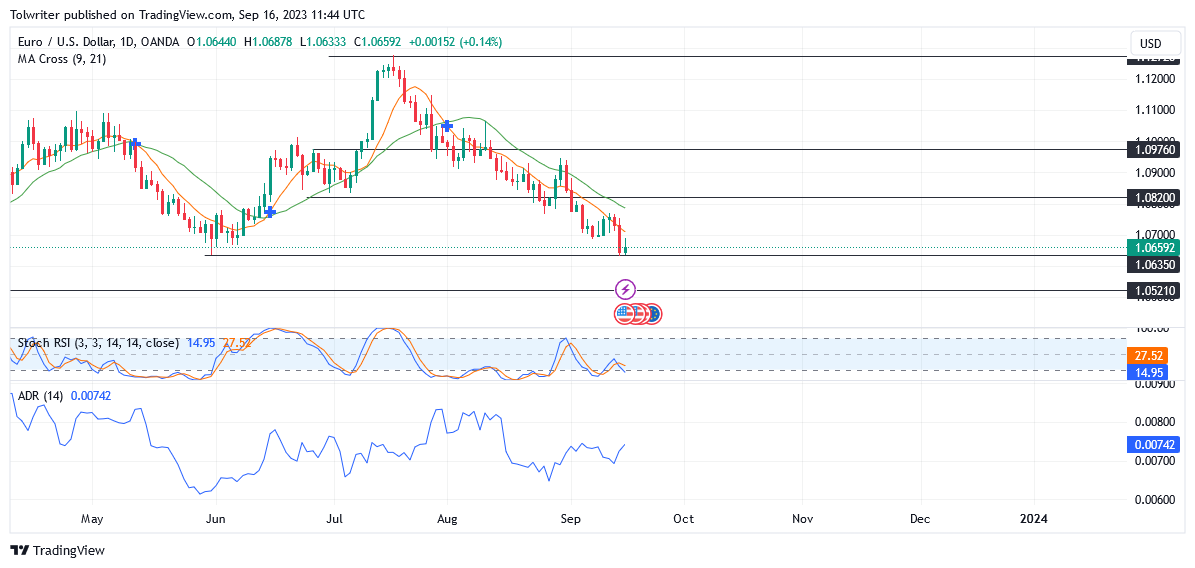Open the leftmost US flag economic event
This screenshot has height=568, width=1195.
[623, 313]
